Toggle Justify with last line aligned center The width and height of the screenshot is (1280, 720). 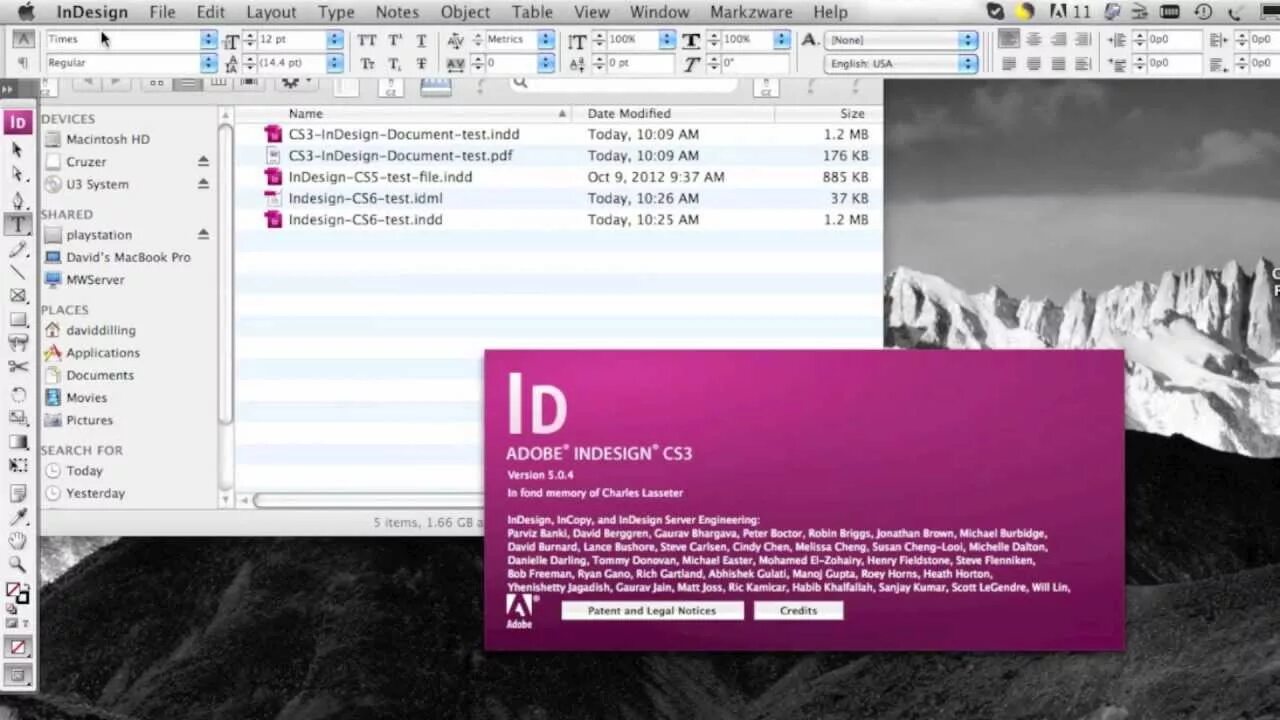(x=1033, y=63)
